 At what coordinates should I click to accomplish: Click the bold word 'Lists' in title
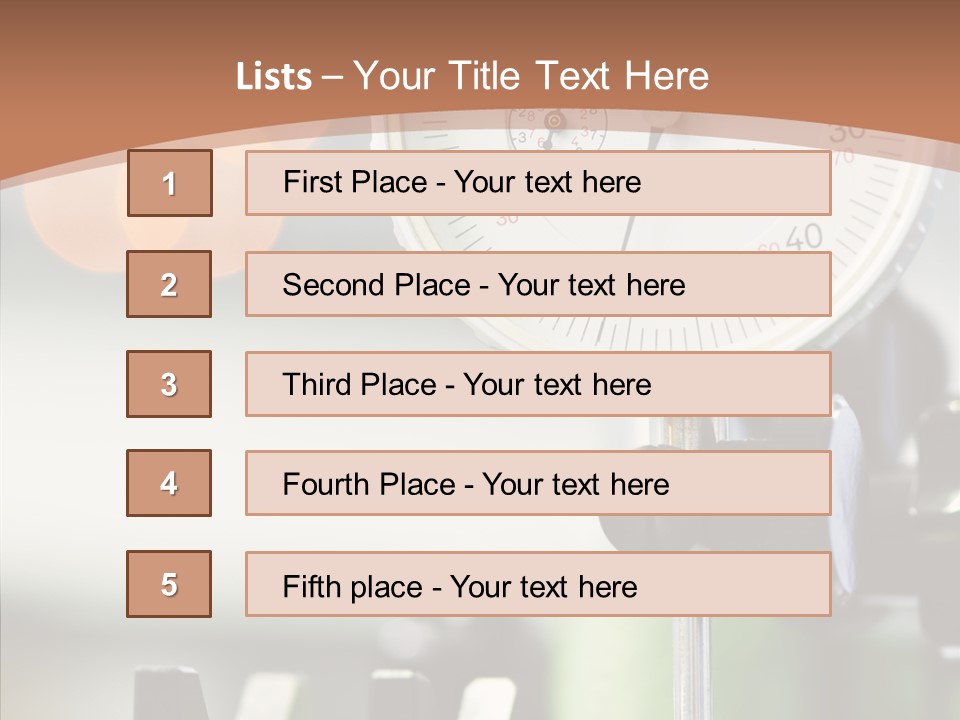[273, 77]
